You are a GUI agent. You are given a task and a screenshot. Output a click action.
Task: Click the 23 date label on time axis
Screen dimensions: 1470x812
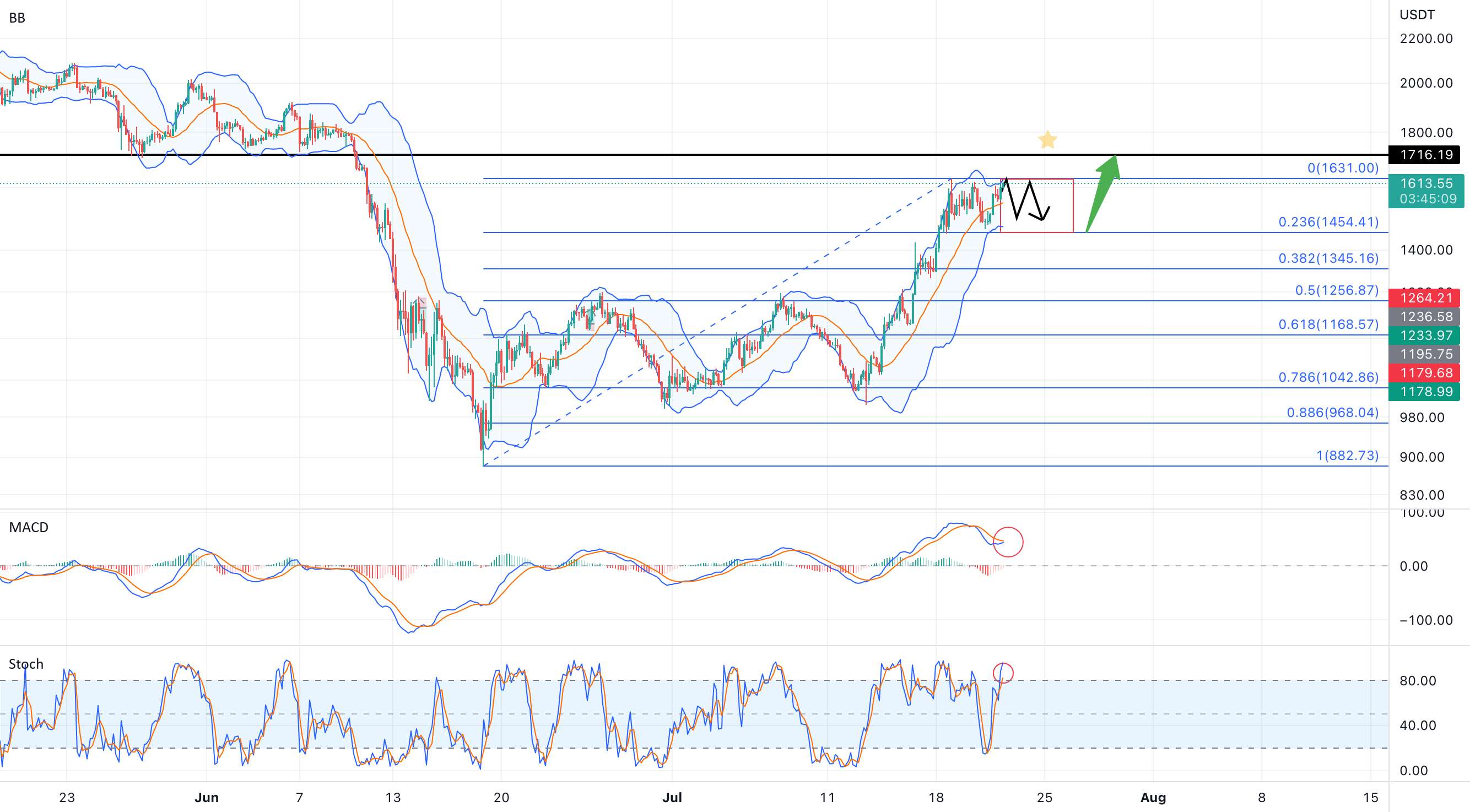point(67,798)
